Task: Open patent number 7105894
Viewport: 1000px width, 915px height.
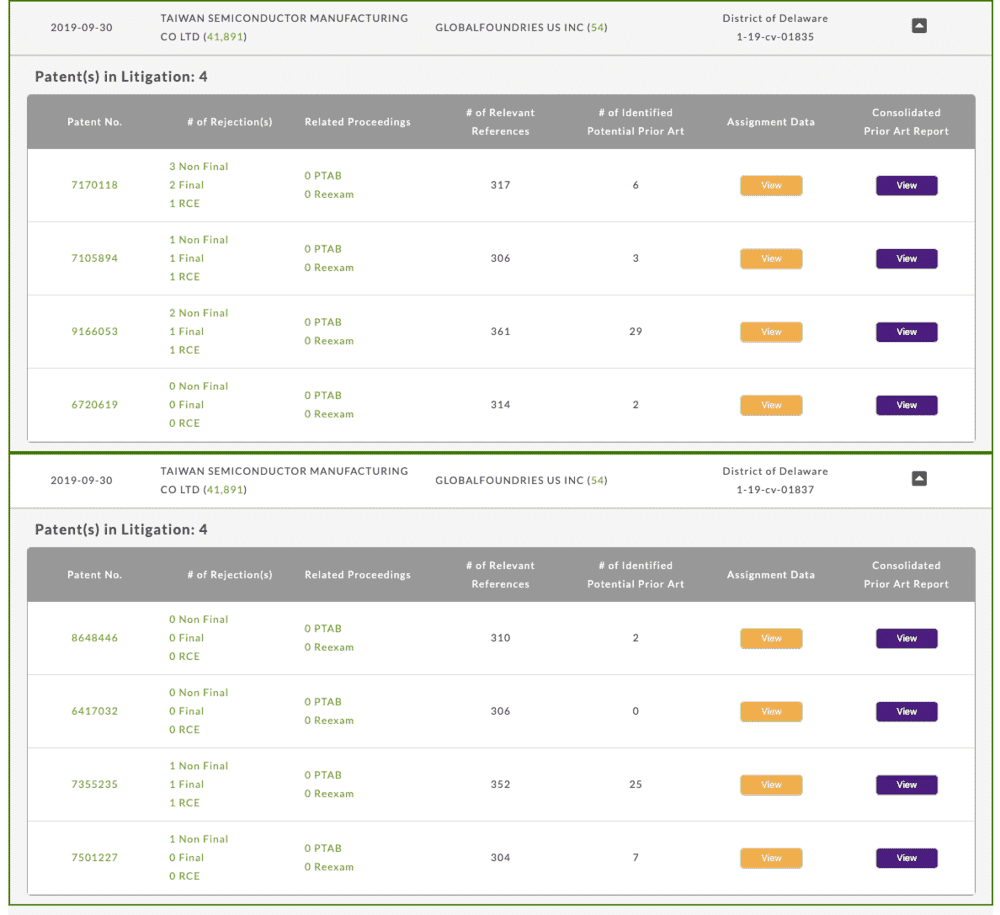Action: click(x=94, y=258)
